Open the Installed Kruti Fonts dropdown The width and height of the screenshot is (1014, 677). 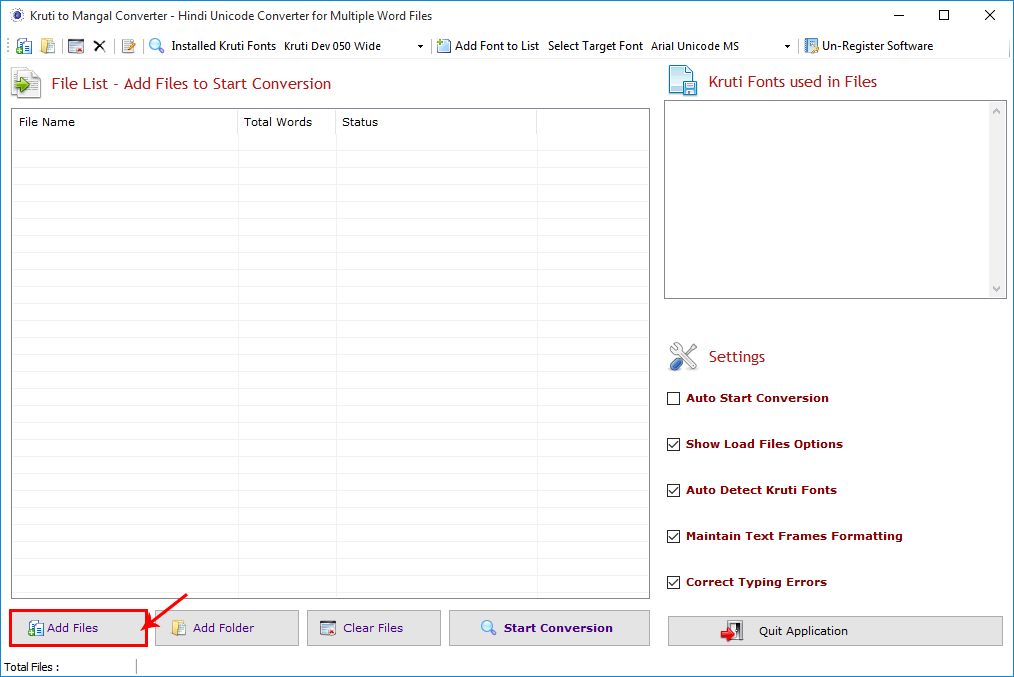[x=353, y=46]
